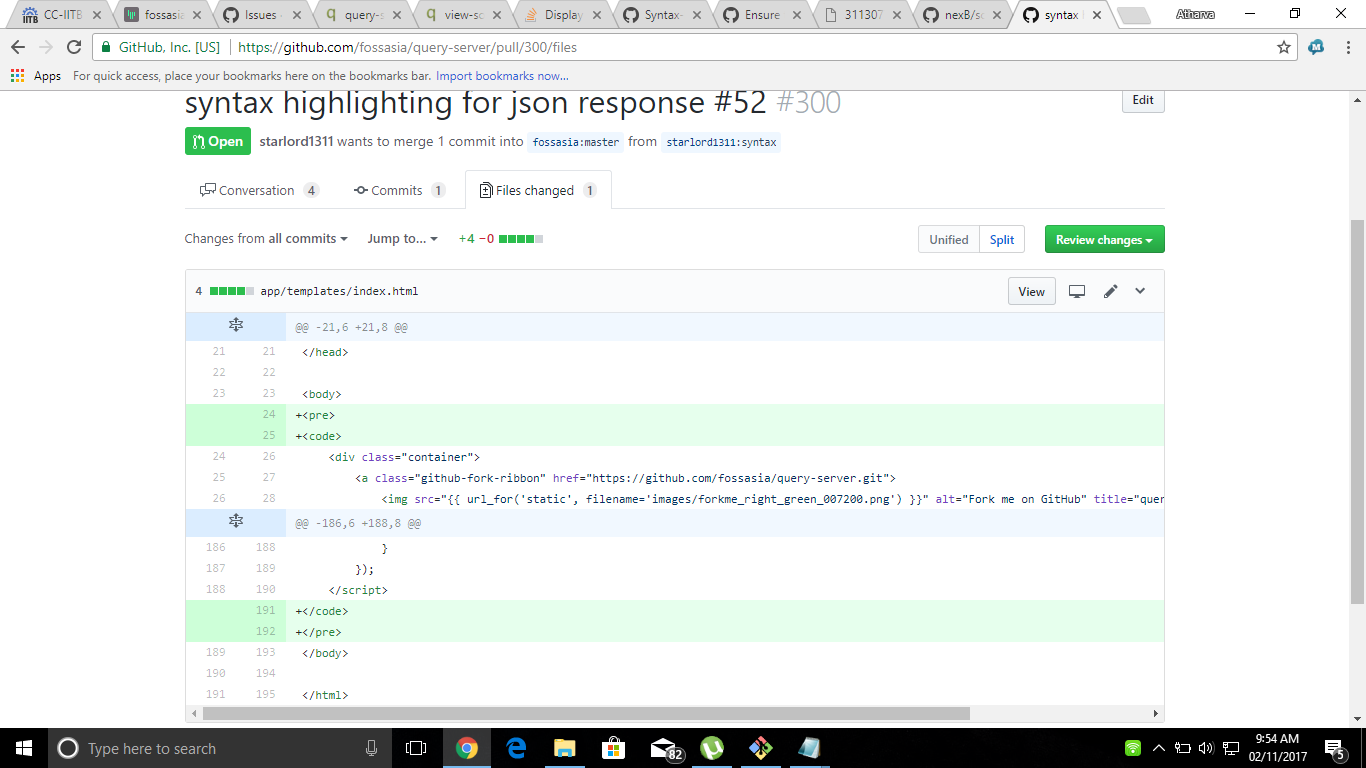Open File Explorer from taskbar

pos(565,748)
